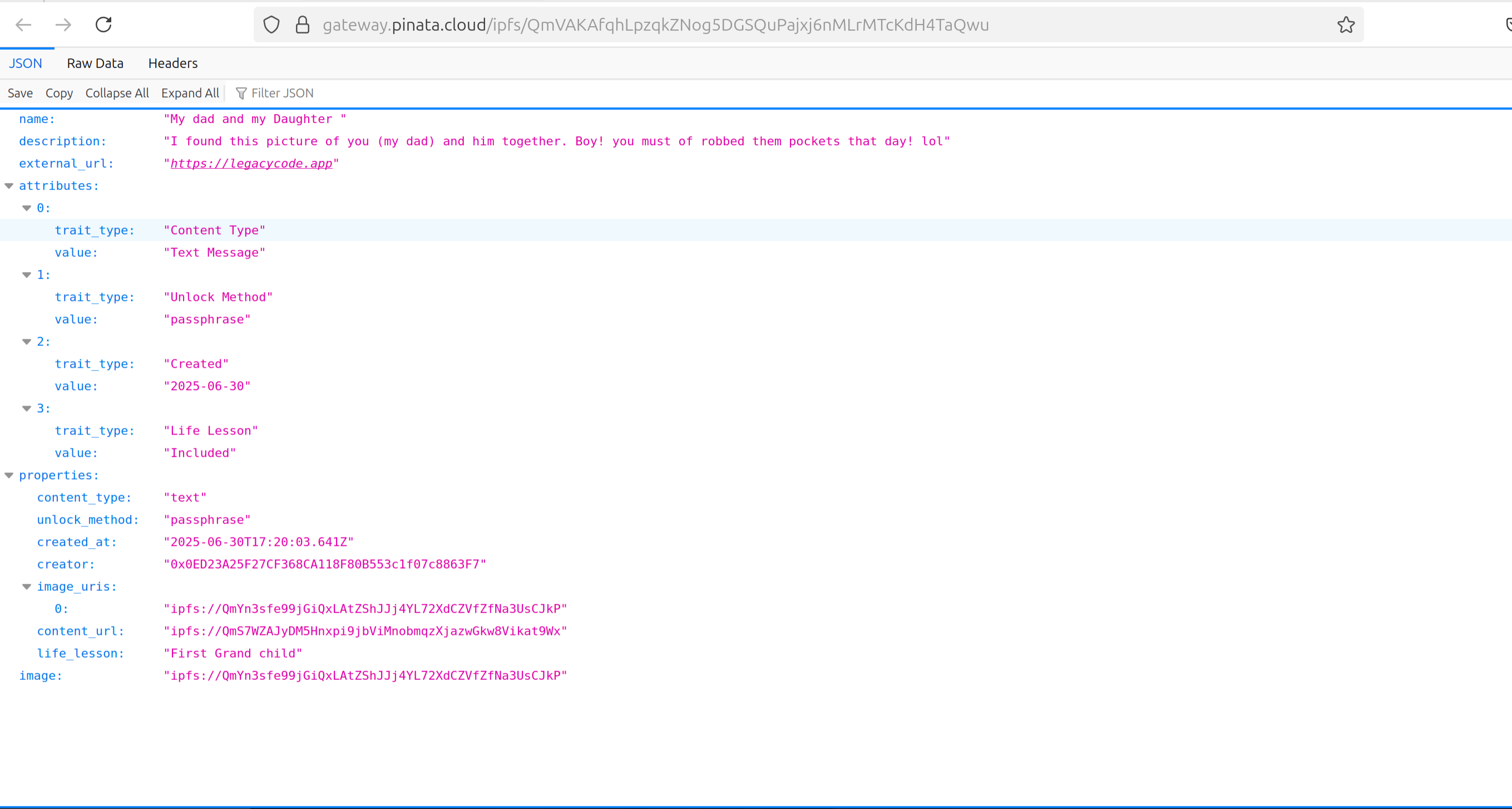The height and width of the screenshot is (809, 1512).
Task: Click Copy in the JSON toolbar
Action: 60,93
